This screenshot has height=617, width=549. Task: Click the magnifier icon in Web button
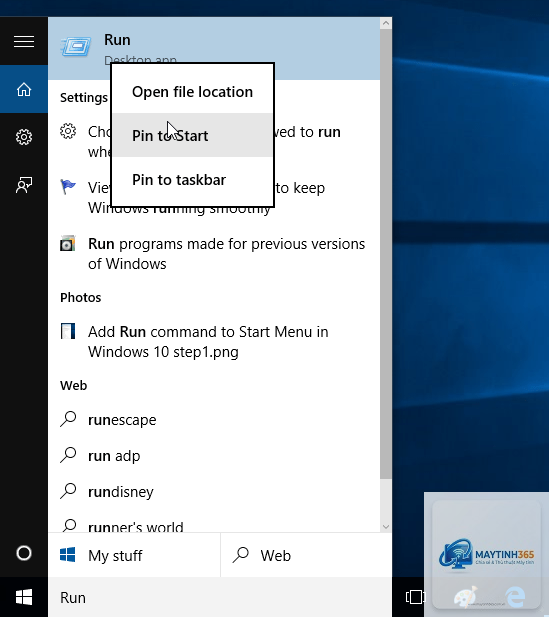point(240,555)
